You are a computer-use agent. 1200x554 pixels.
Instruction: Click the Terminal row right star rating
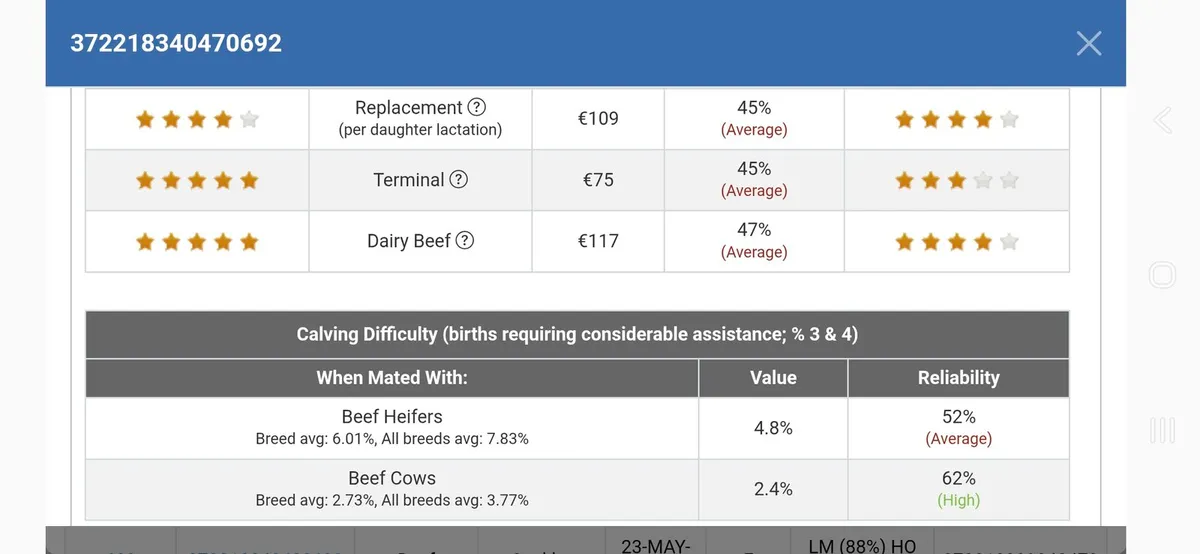pyautogui.click(x=957, y=181)
